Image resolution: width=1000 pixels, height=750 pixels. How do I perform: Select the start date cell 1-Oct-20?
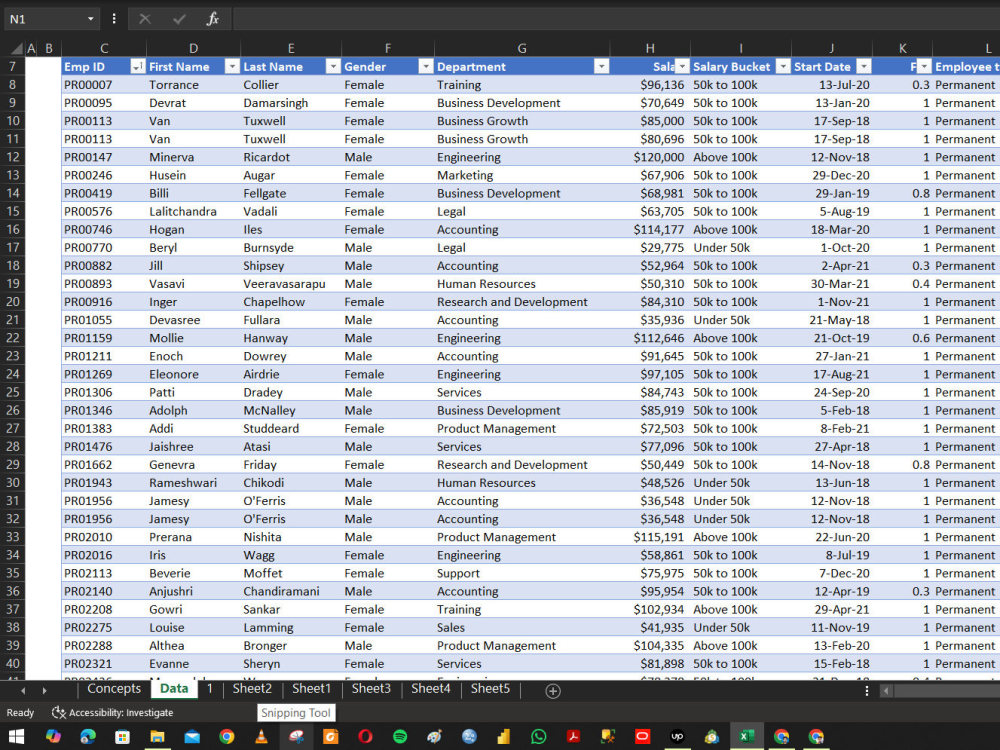coord(832,247)
